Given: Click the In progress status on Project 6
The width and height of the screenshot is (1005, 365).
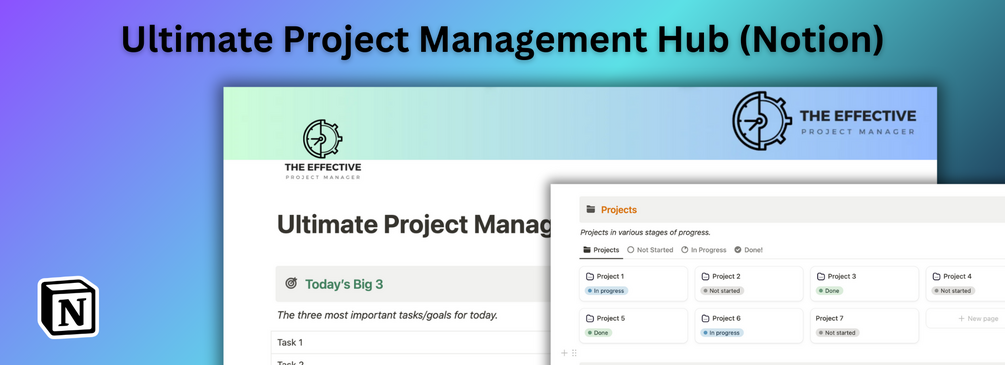Looking at the screenshot, I should (x=722, y=333).
